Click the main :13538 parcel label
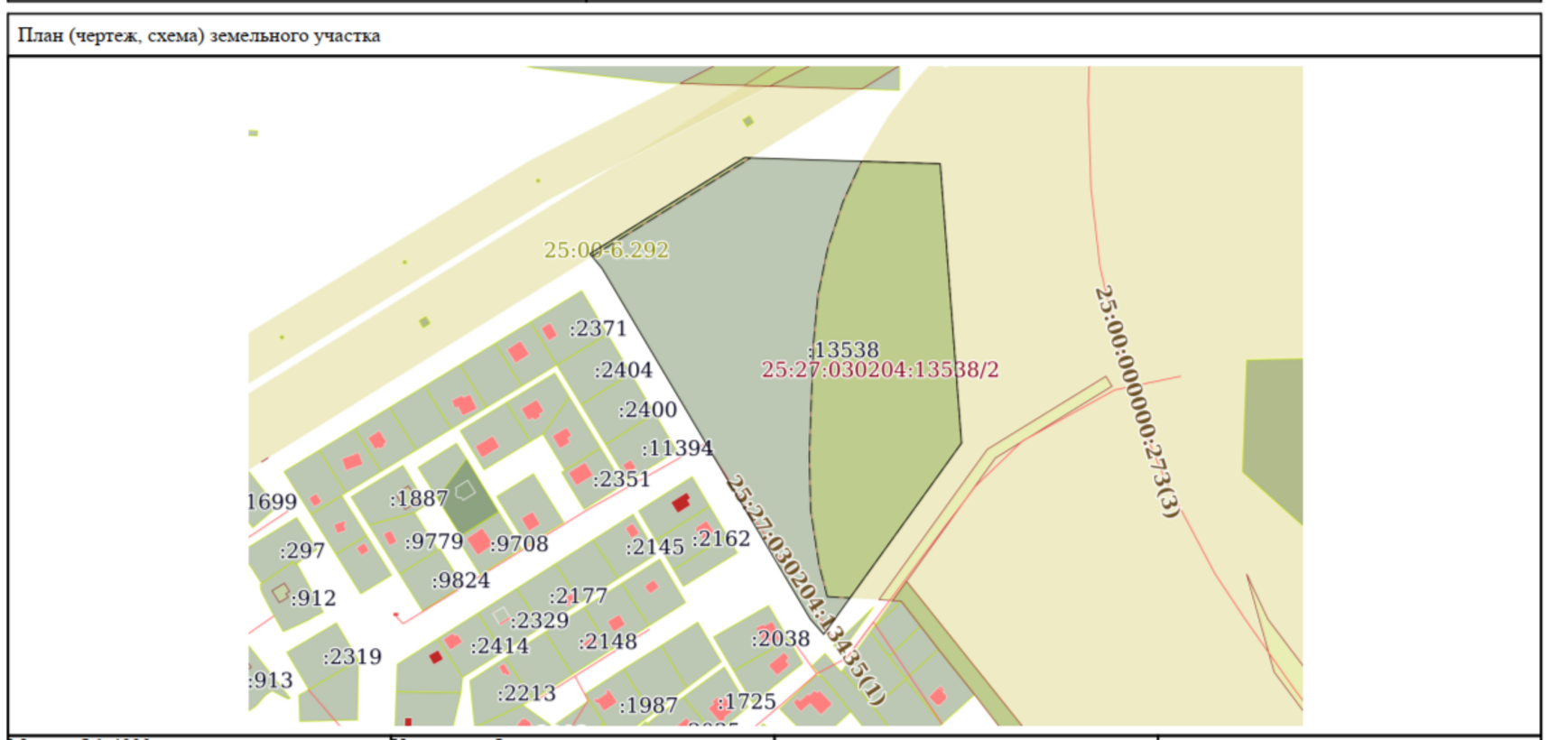This screenshot has height=740, width=1568. [843, 350]
